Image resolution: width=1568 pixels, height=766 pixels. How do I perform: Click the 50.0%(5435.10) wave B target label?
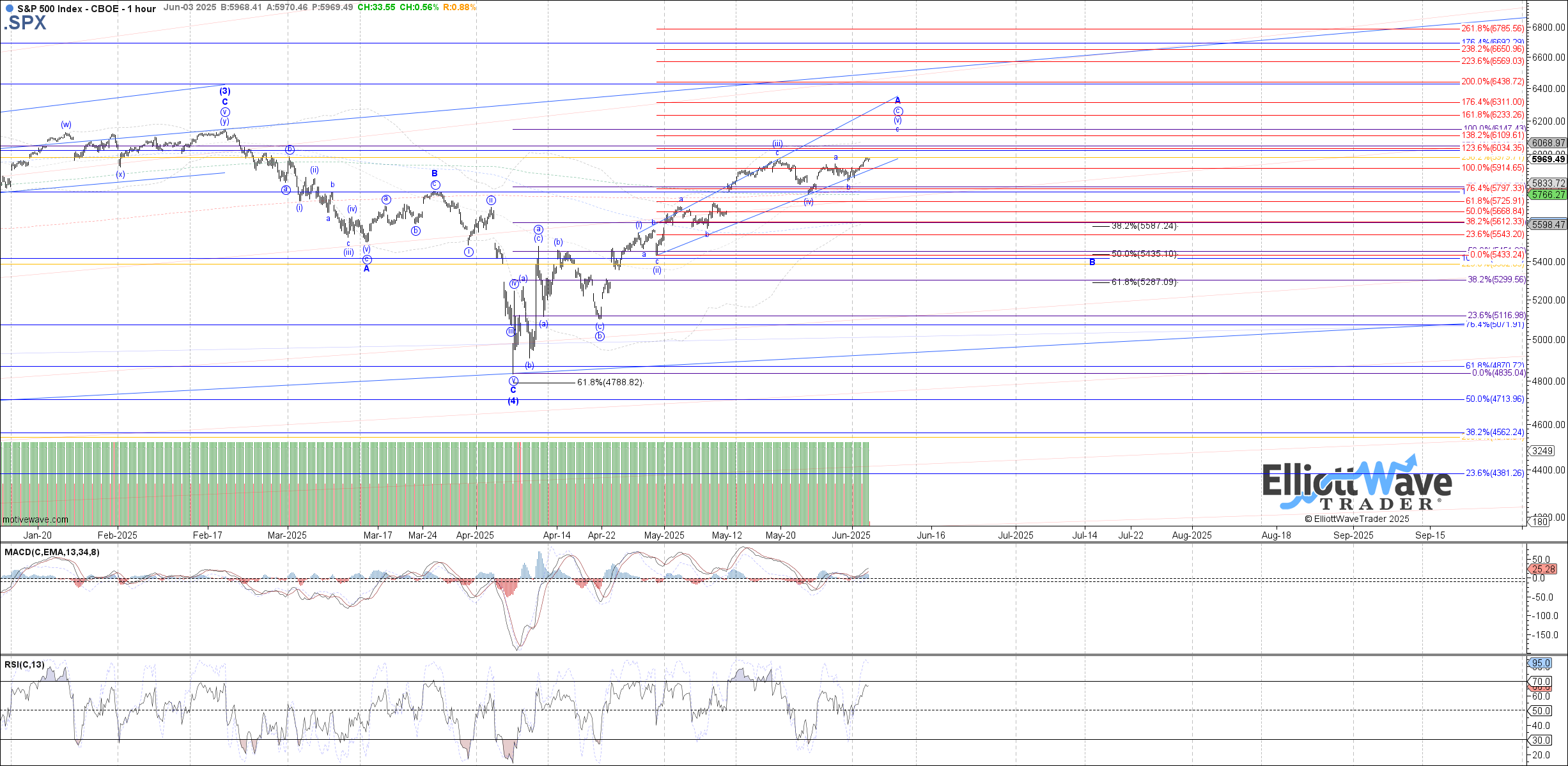(1144, 254)
